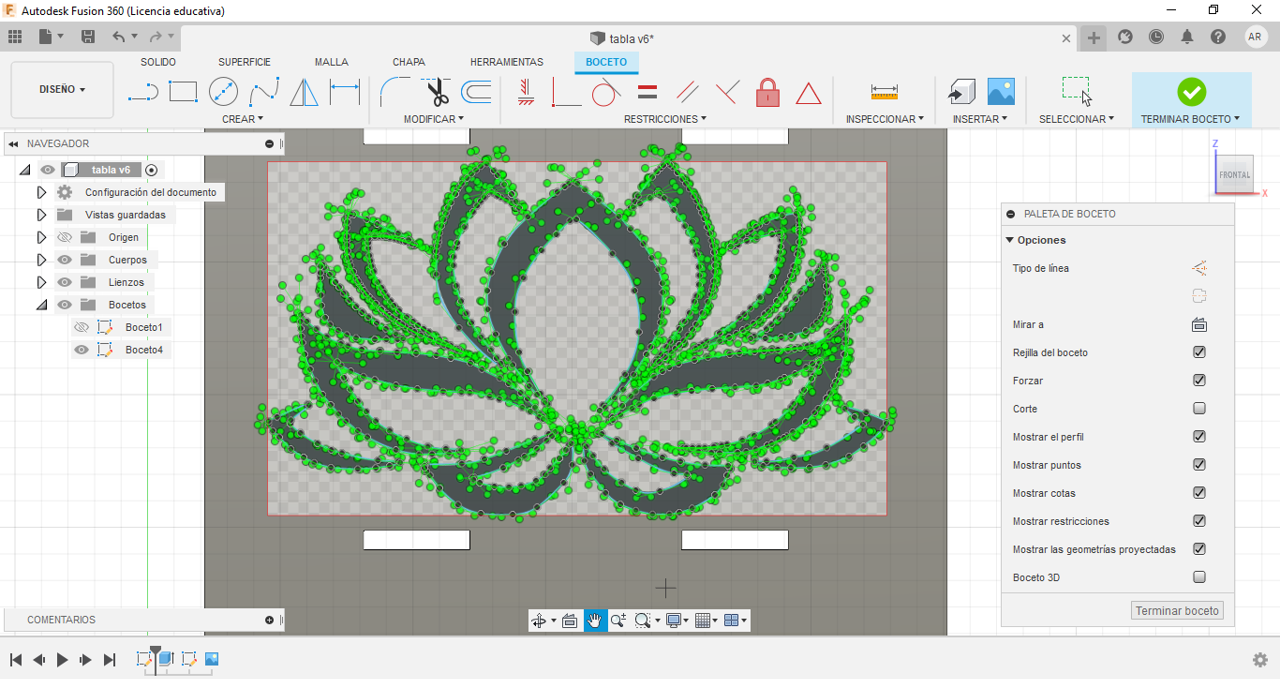Apply Equal constraint
This screenshot has height=679, width=1280.
coord(647,93)
